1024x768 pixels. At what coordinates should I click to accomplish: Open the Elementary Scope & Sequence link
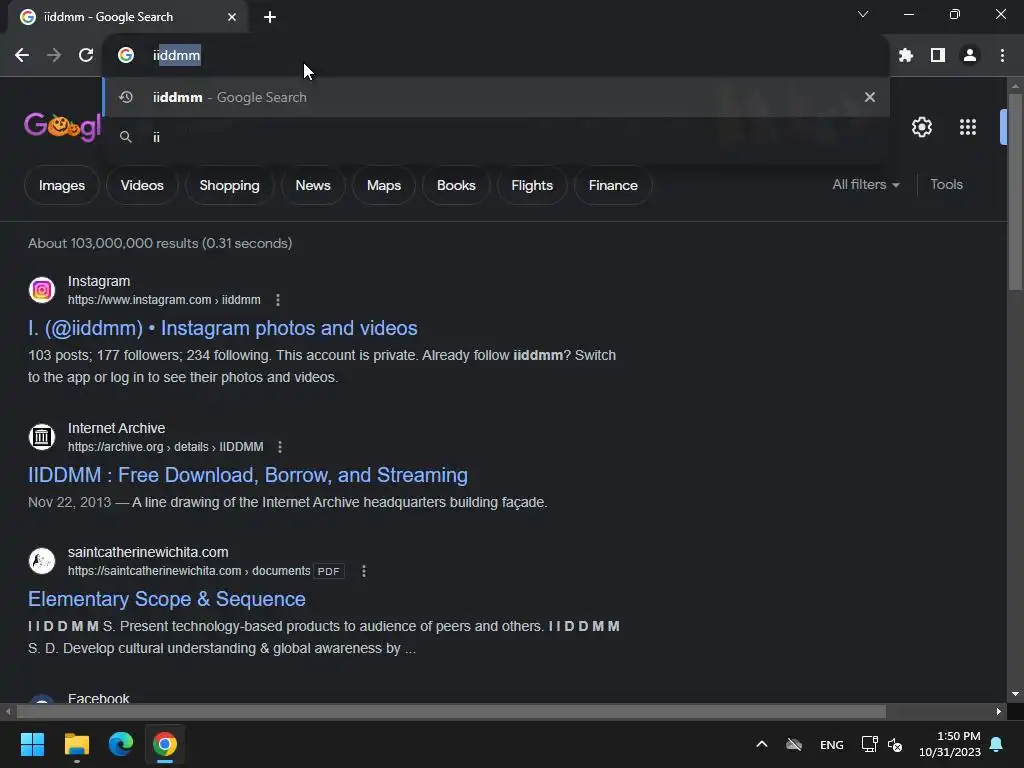click(167, 599)
